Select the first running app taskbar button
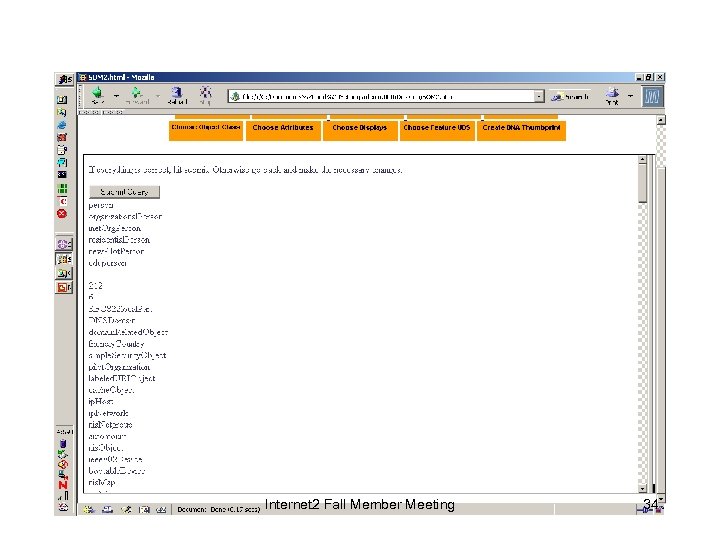The height and width of the screenshot is (540, 720). pyautogui.click(x=64, y=244)
